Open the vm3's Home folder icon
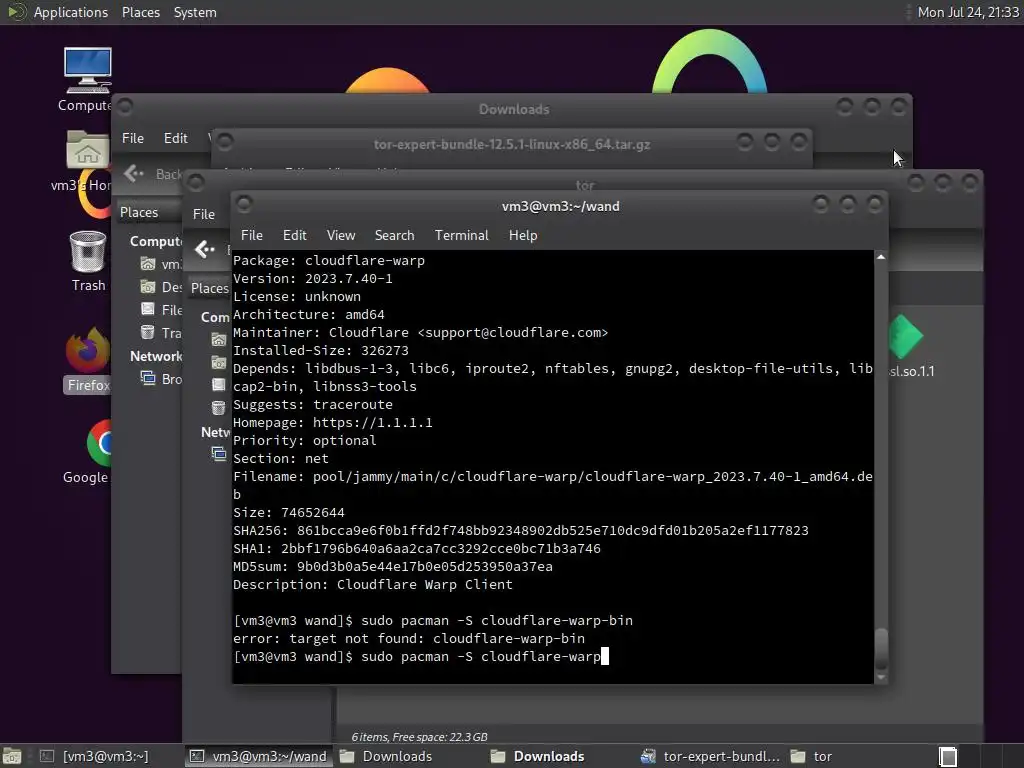1024x768 pixels. (87, 150)
